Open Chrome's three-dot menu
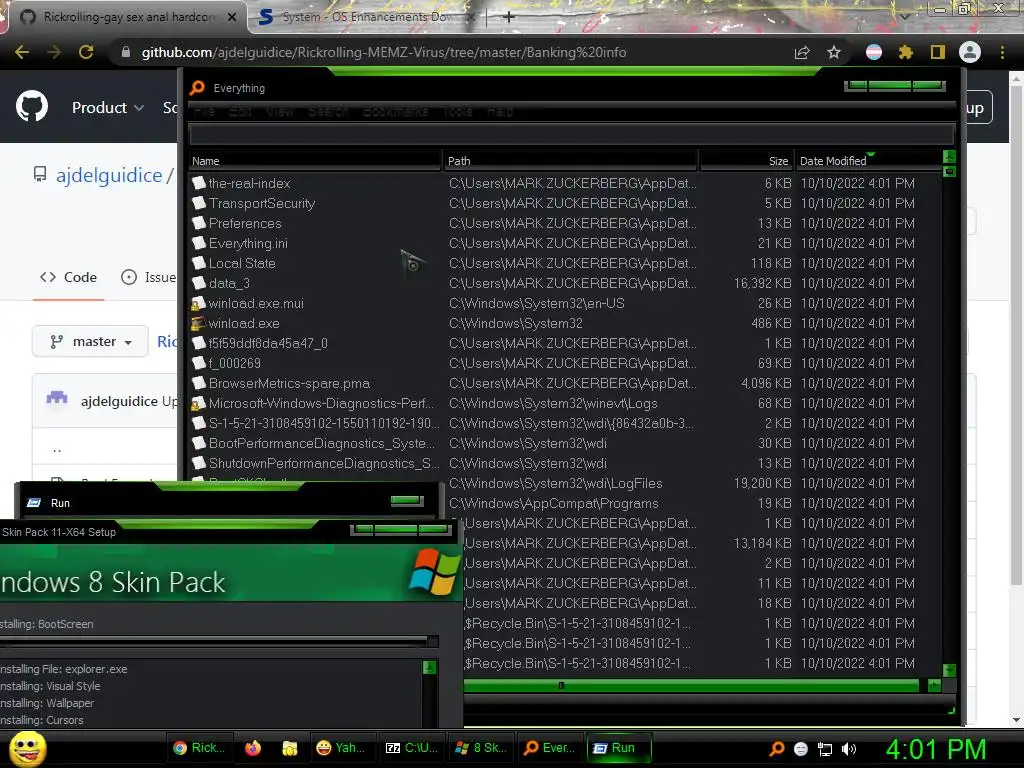 click(x=1002, y=52)
